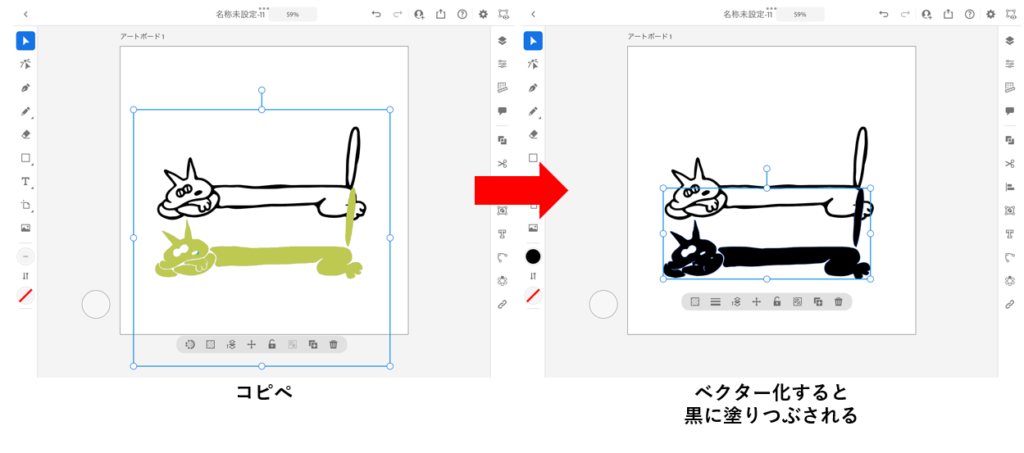Choose the Pencil tool in right screenshot
This screenshot has height=453, width=1024.
(533, 111)
